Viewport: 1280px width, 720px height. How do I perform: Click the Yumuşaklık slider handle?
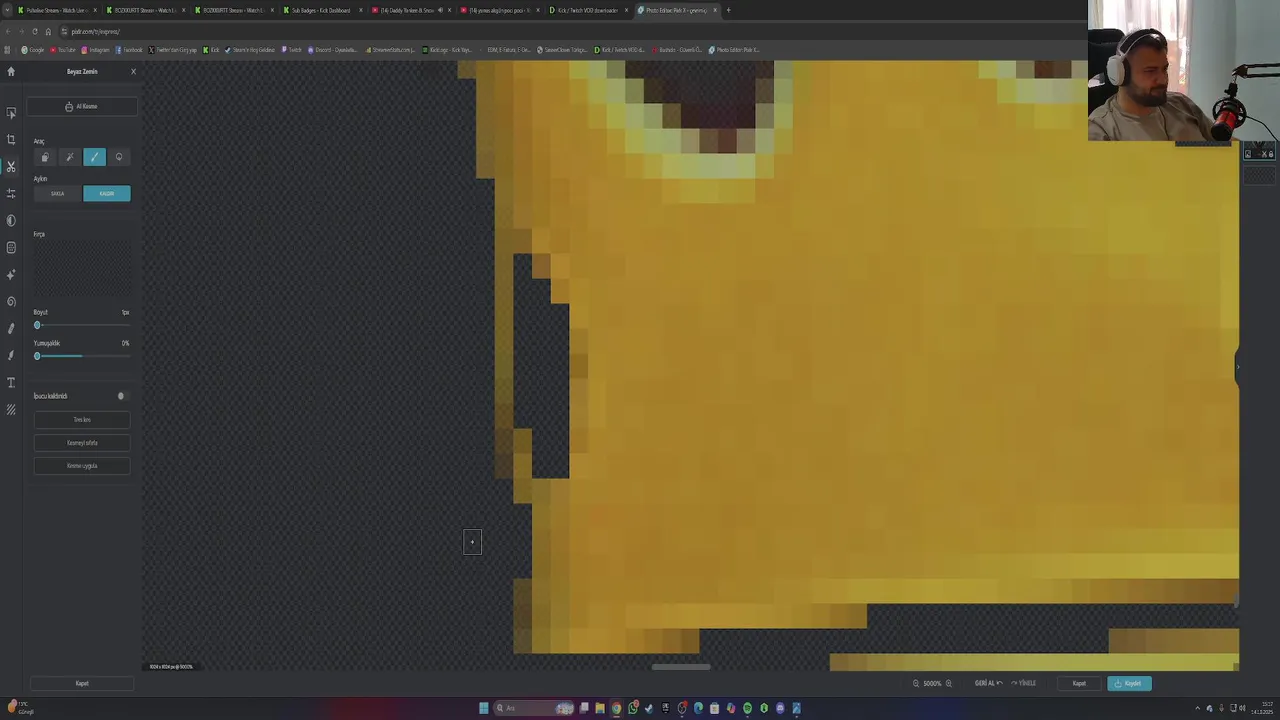pos(37,356)
